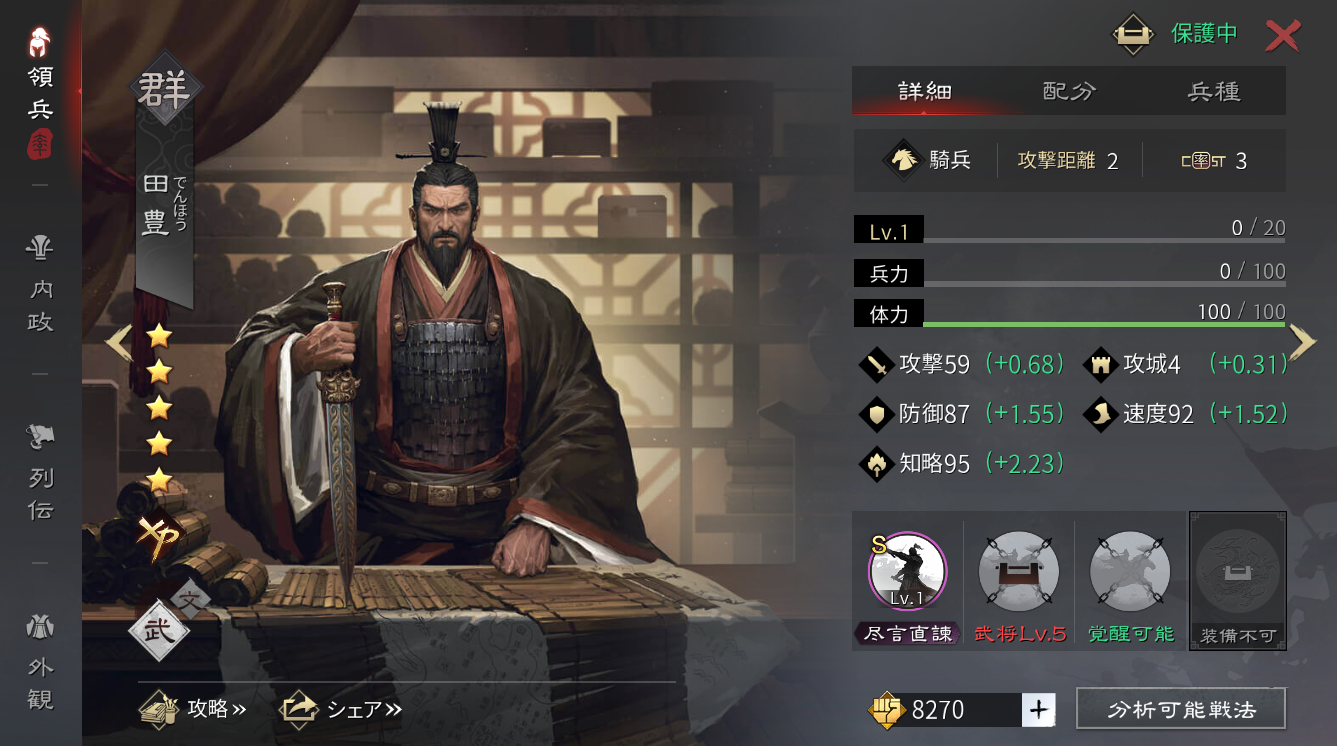Viewport: 1337px width, 746px height.
Task: Tap the 装備不可 equipment slot
Action: 1238,580
